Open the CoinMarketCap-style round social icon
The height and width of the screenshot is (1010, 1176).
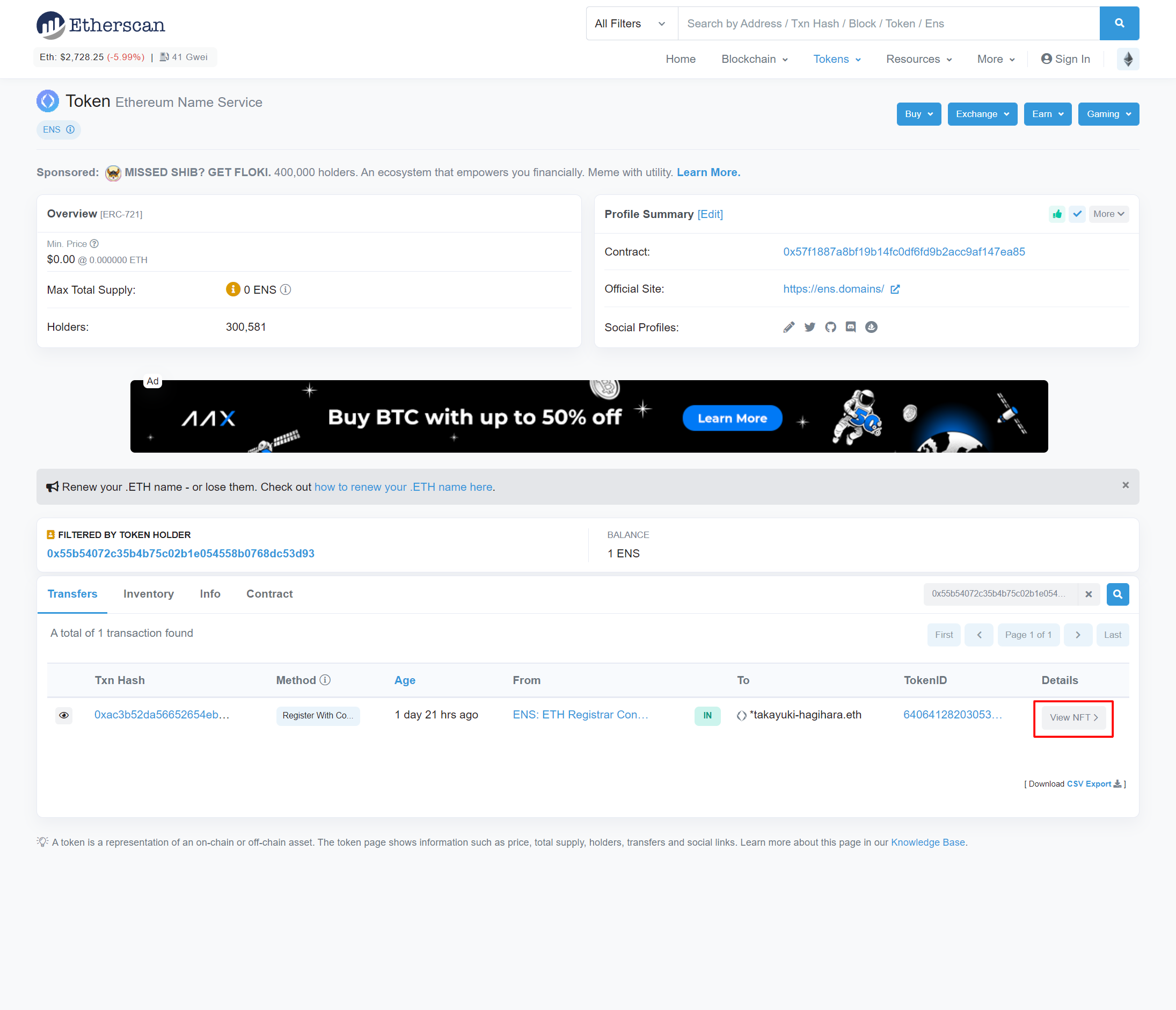pyautogui.click(x=871, y=327)
